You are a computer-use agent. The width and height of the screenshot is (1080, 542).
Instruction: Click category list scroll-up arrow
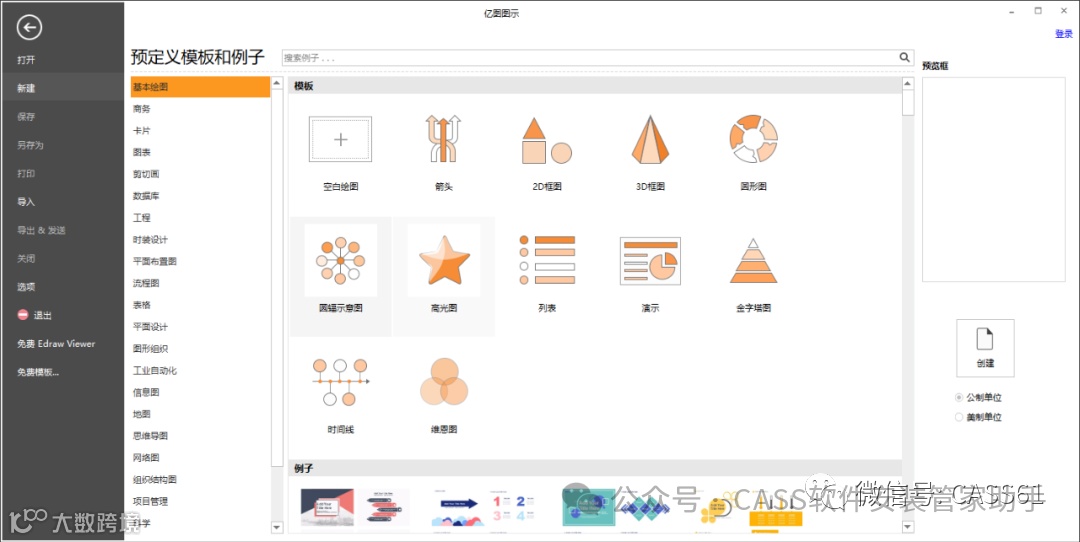277,83
